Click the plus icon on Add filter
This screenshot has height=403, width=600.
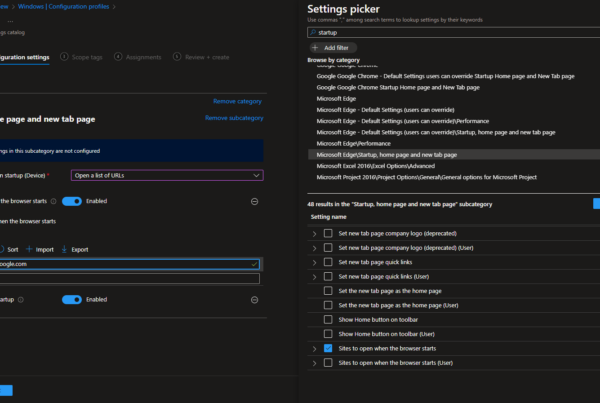click(x=315, y=47)
